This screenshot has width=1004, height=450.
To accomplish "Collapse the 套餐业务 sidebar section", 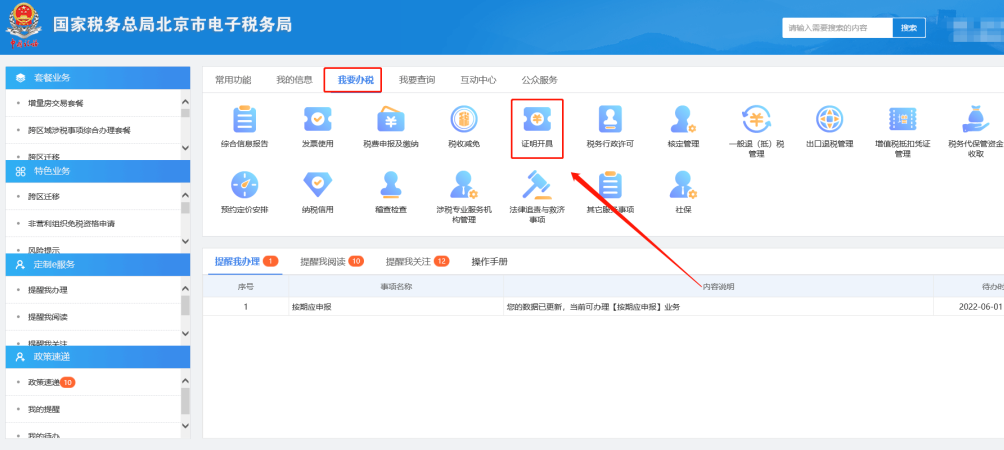I will [x=97, y=77].
